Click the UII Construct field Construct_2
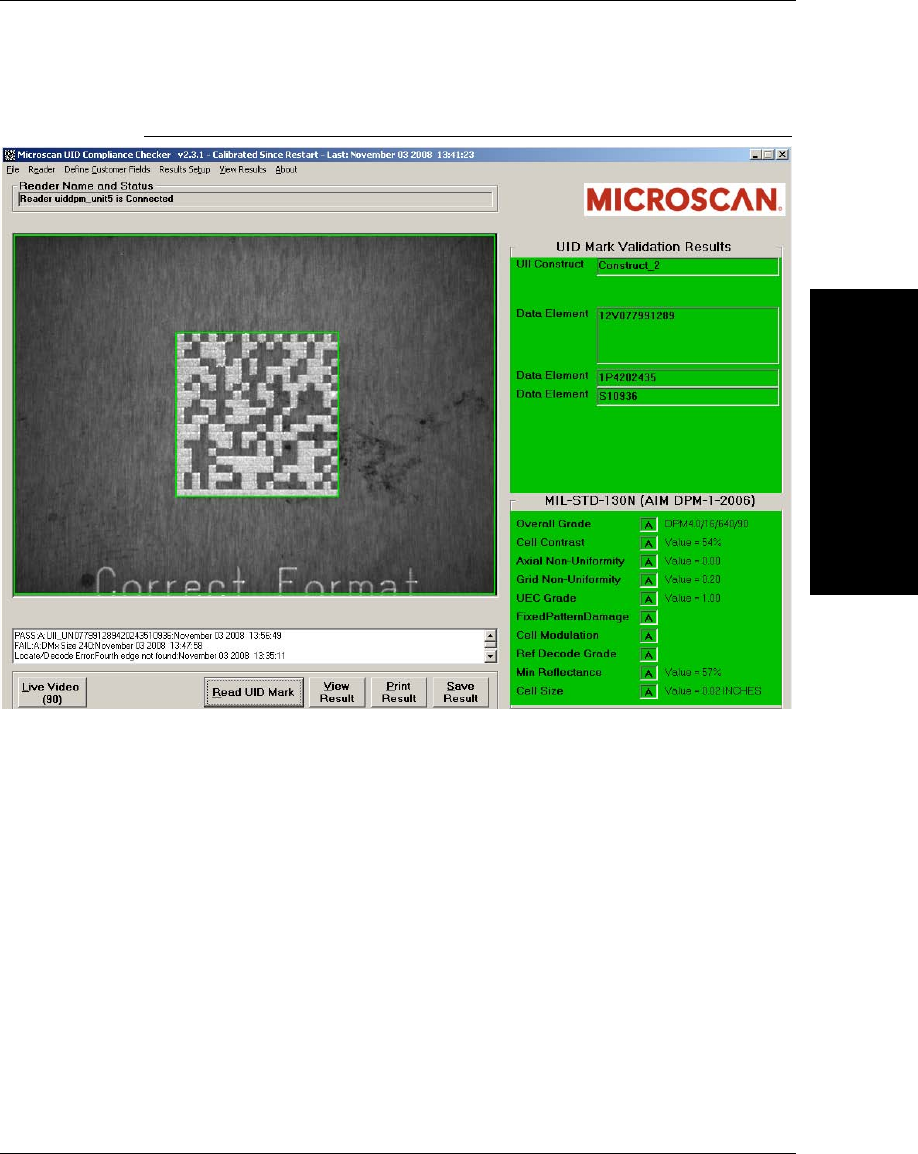Image resolution: width=918 pixels, height=1154 pixels. pos(688,266)
